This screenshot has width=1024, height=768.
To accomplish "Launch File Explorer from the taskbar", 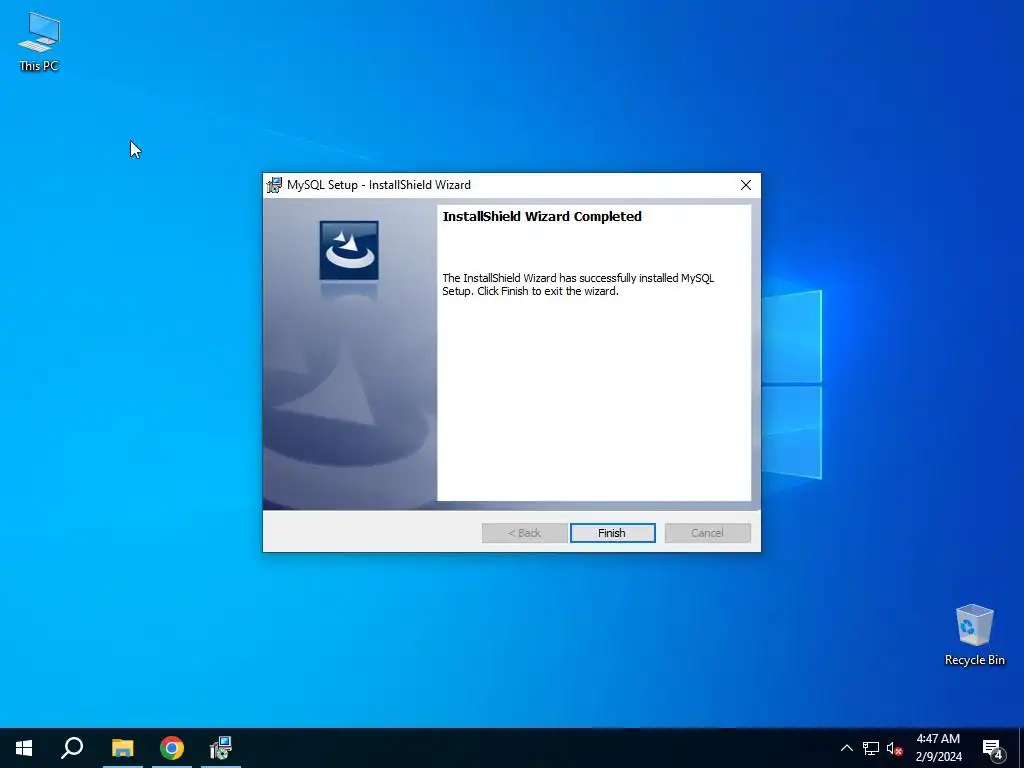I will click(122, 748).
